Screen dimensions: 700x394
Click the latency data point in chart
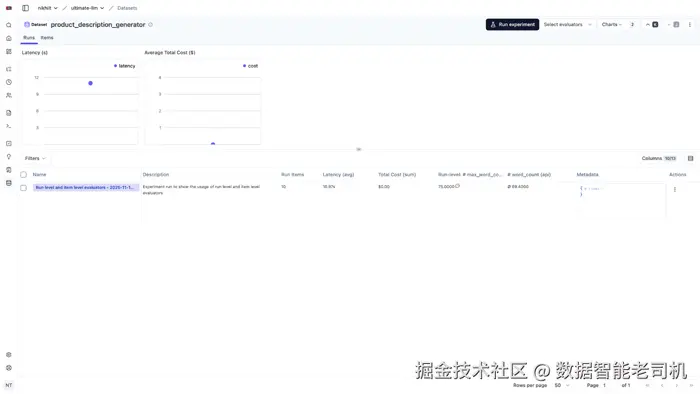[x=91, y=83]
